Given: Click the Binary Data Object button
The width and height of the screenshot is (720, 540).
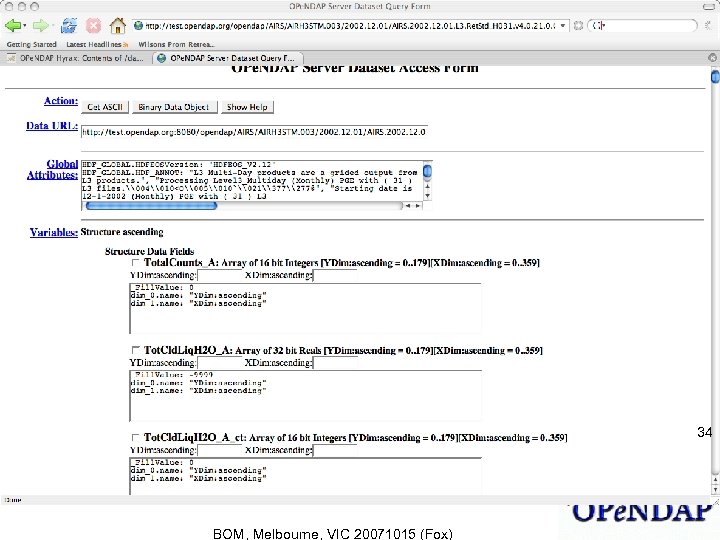Looking at the screenshot, I should [x=174, y=107].
